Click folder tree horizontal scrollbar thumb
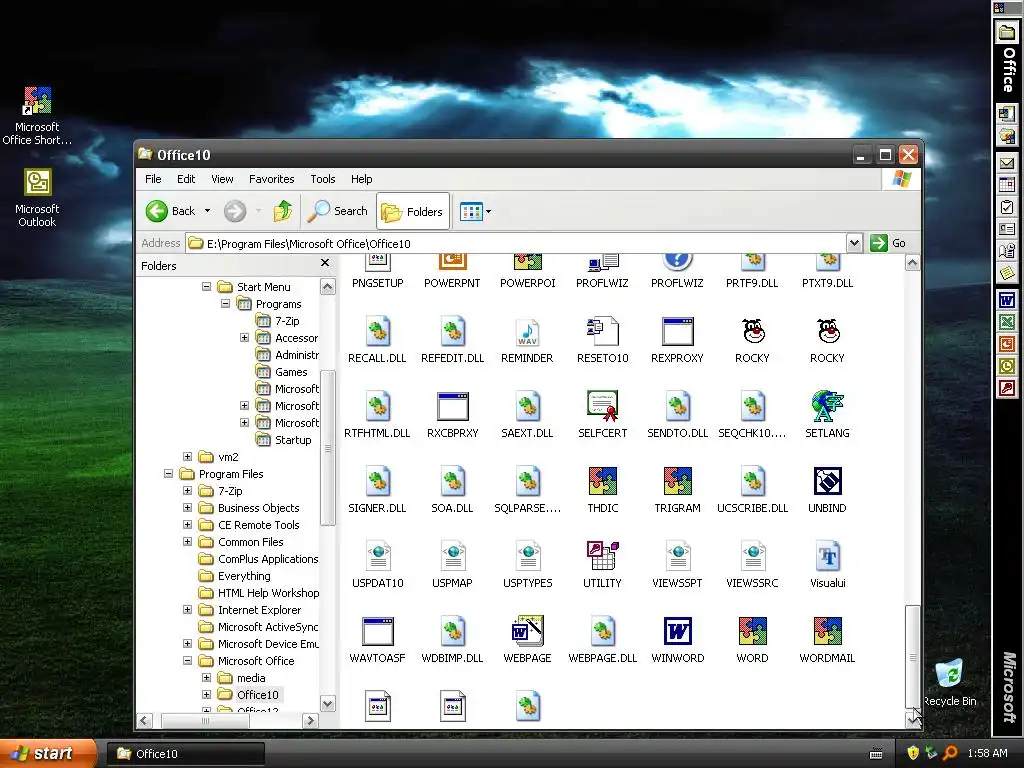 205,720
